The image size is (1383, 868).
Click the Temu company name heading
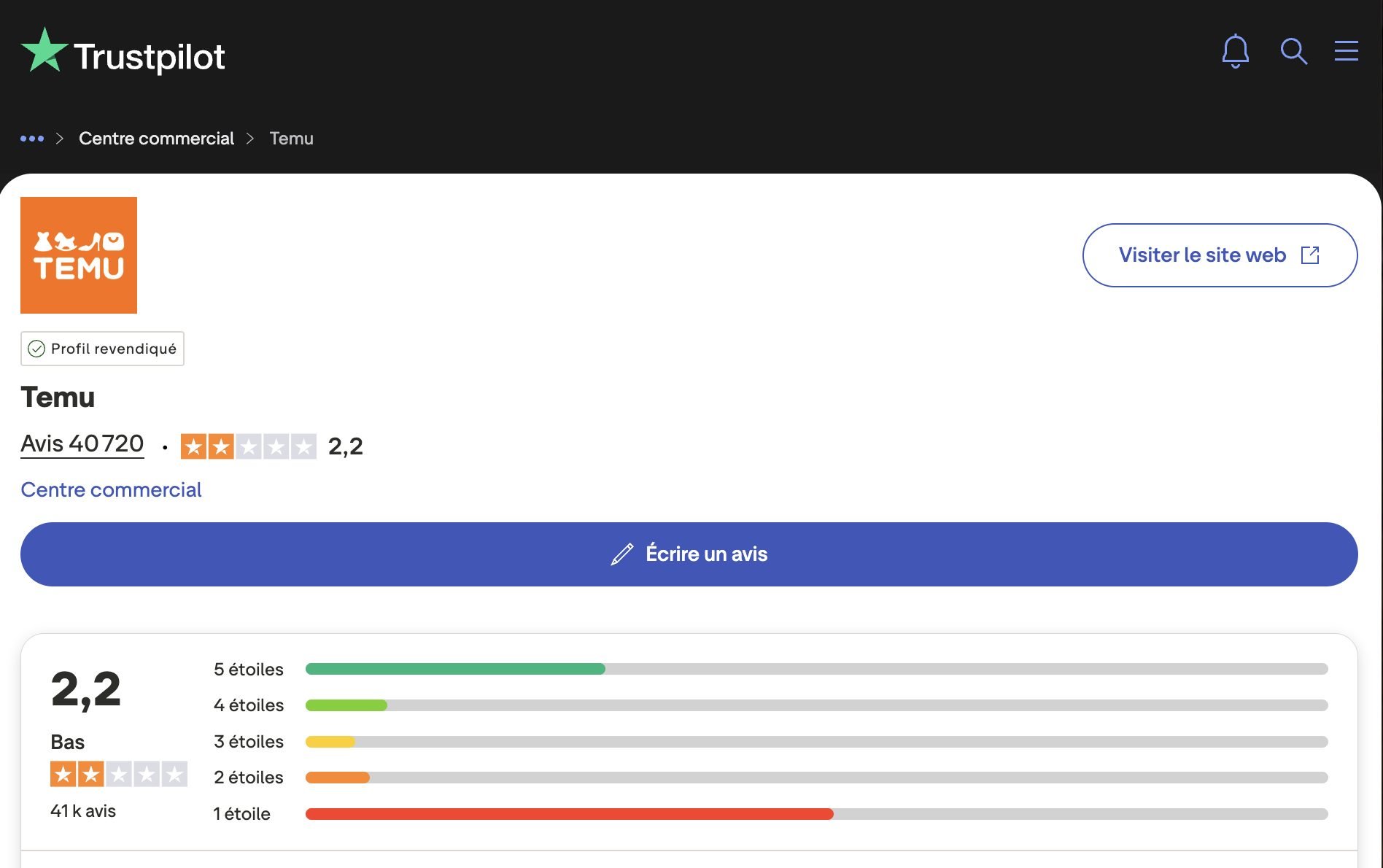pos(58,398)
